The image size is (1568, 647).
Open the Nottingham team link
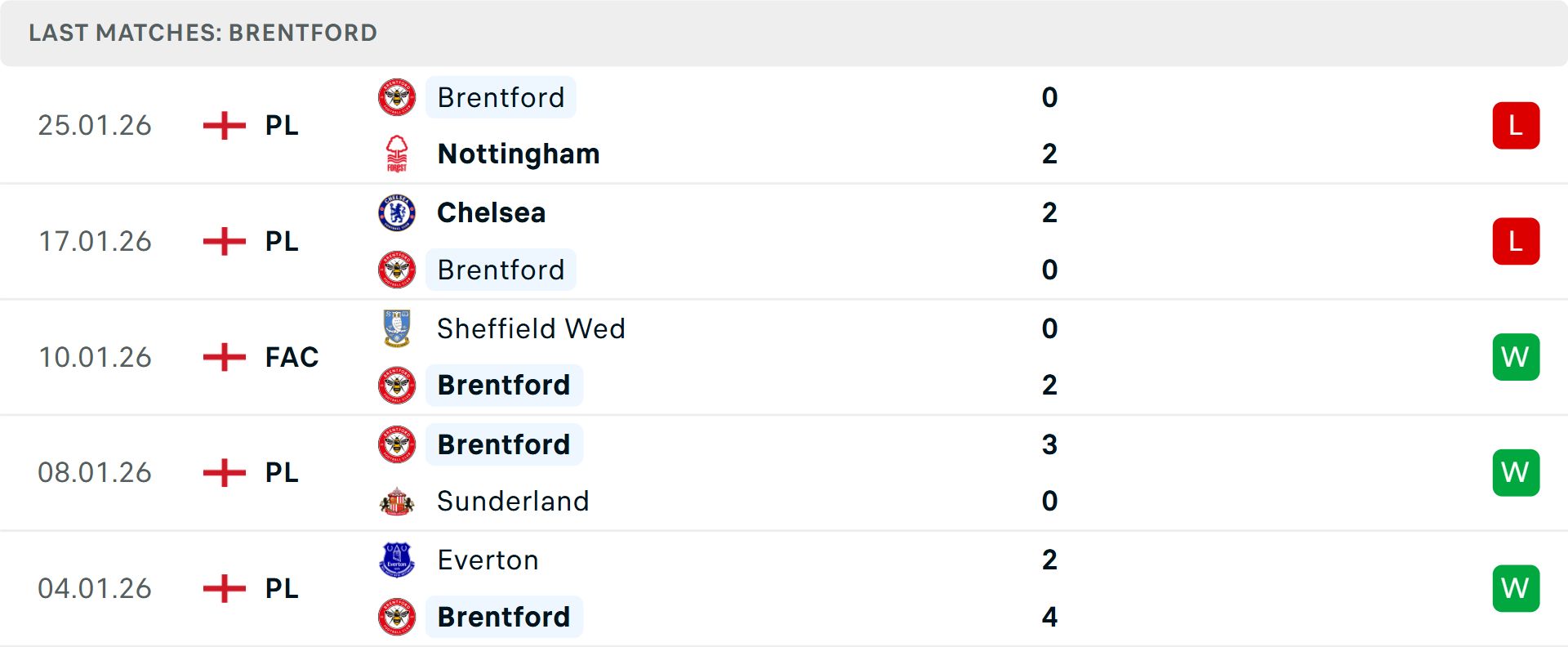[519, 154]
